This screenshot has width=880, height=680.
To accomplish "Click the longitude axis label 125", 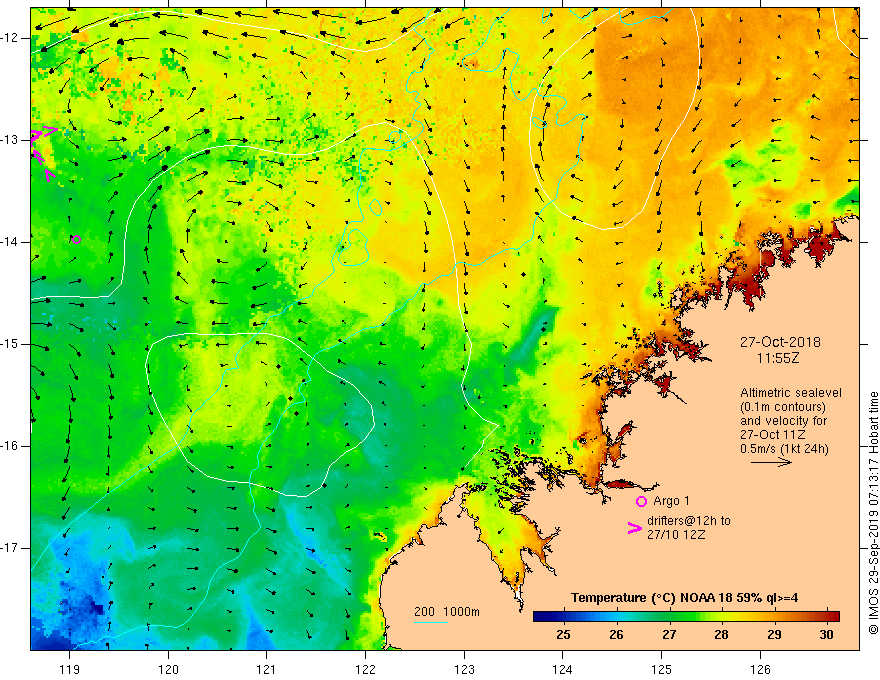I will [x=662, y=669].
